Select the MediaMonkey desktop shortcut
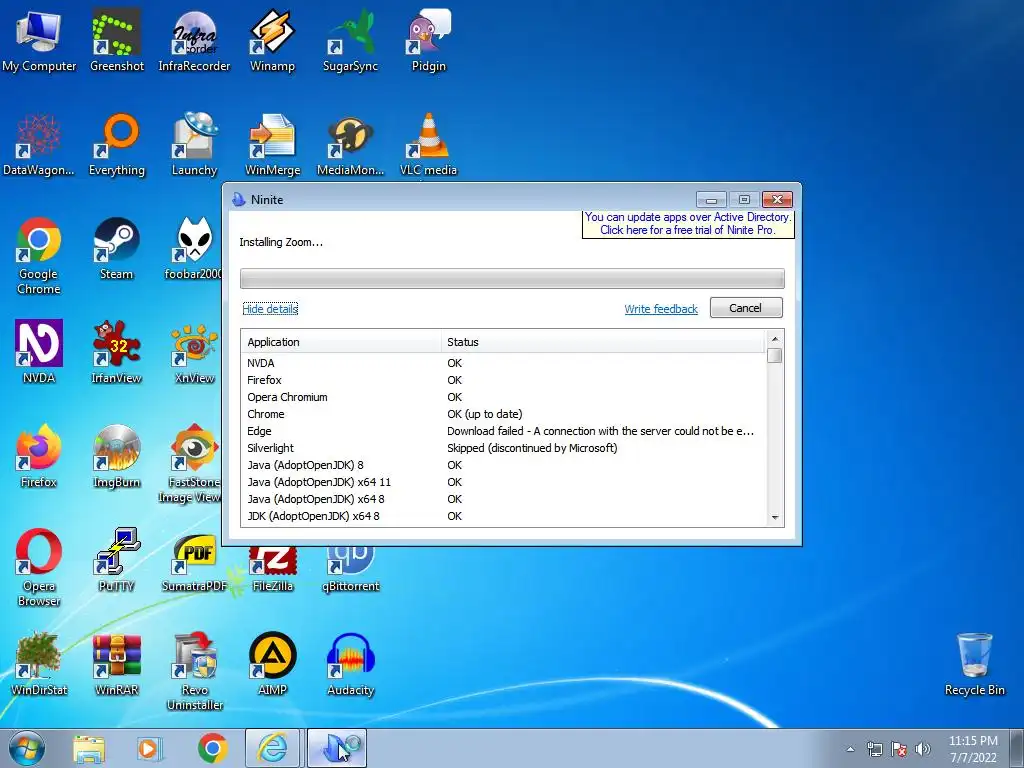1024x768 pixels. click(351, 145)
